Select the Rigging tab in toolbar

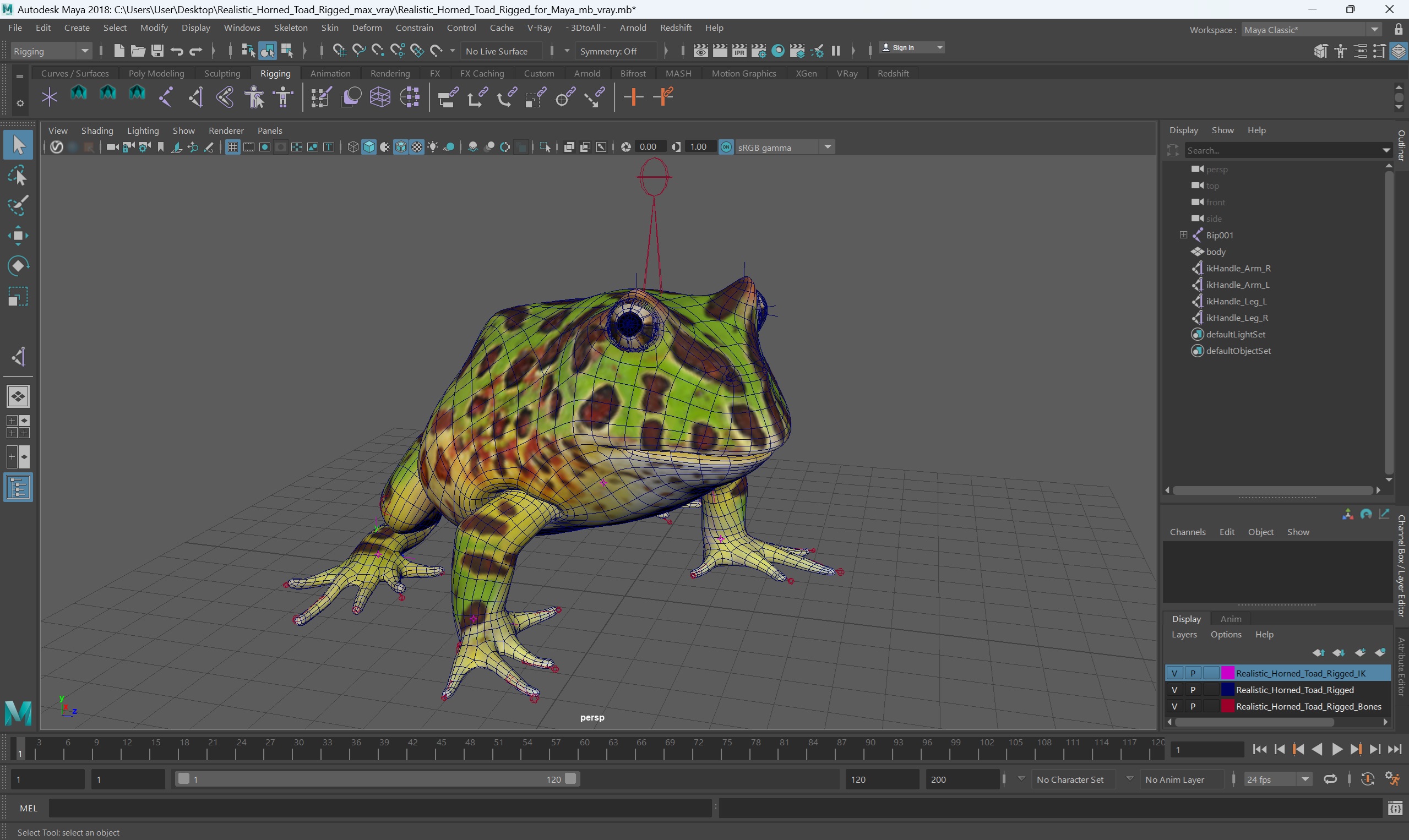point(275,73)
